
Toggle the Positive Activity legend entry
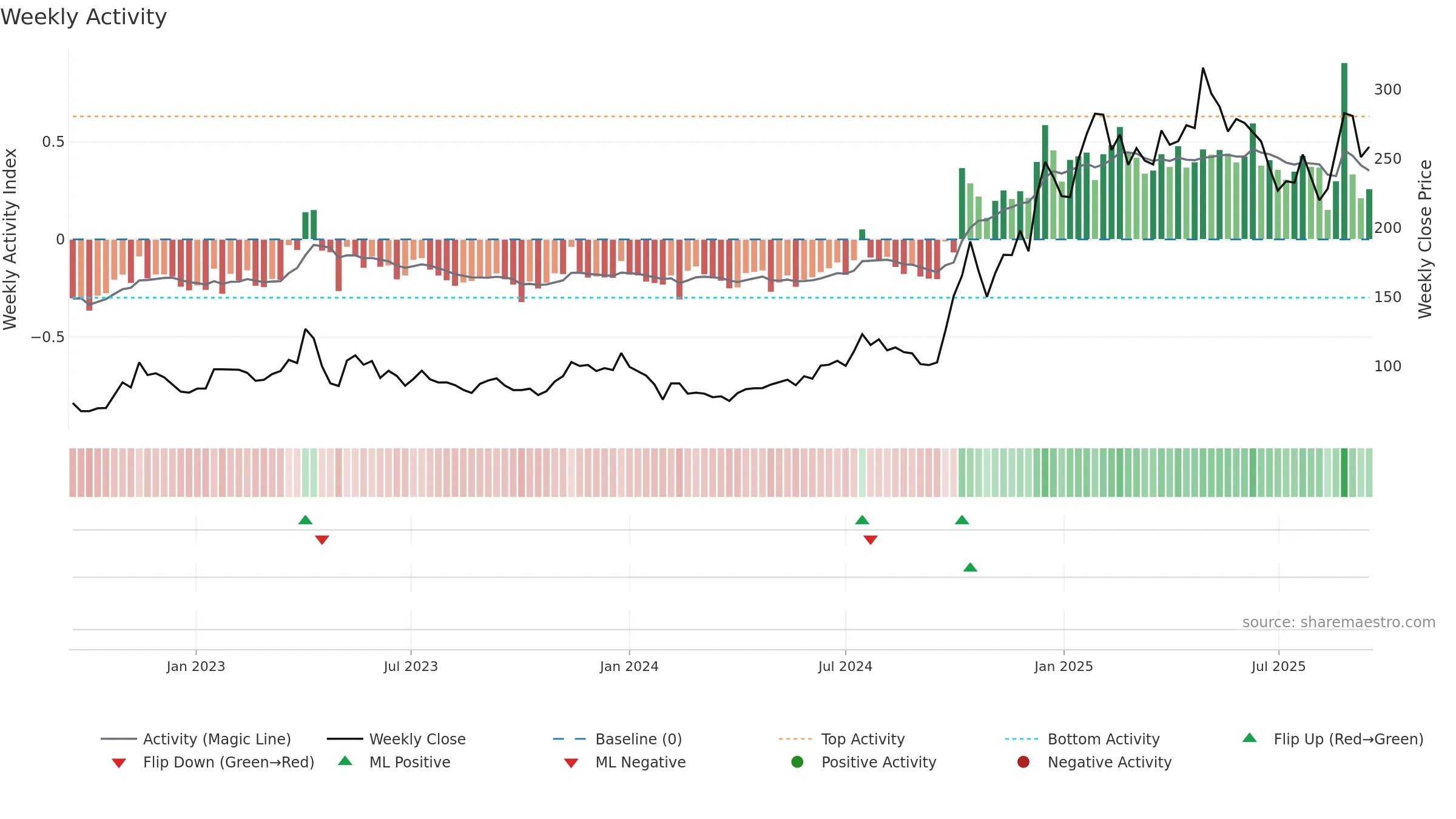tap(864, 762)
